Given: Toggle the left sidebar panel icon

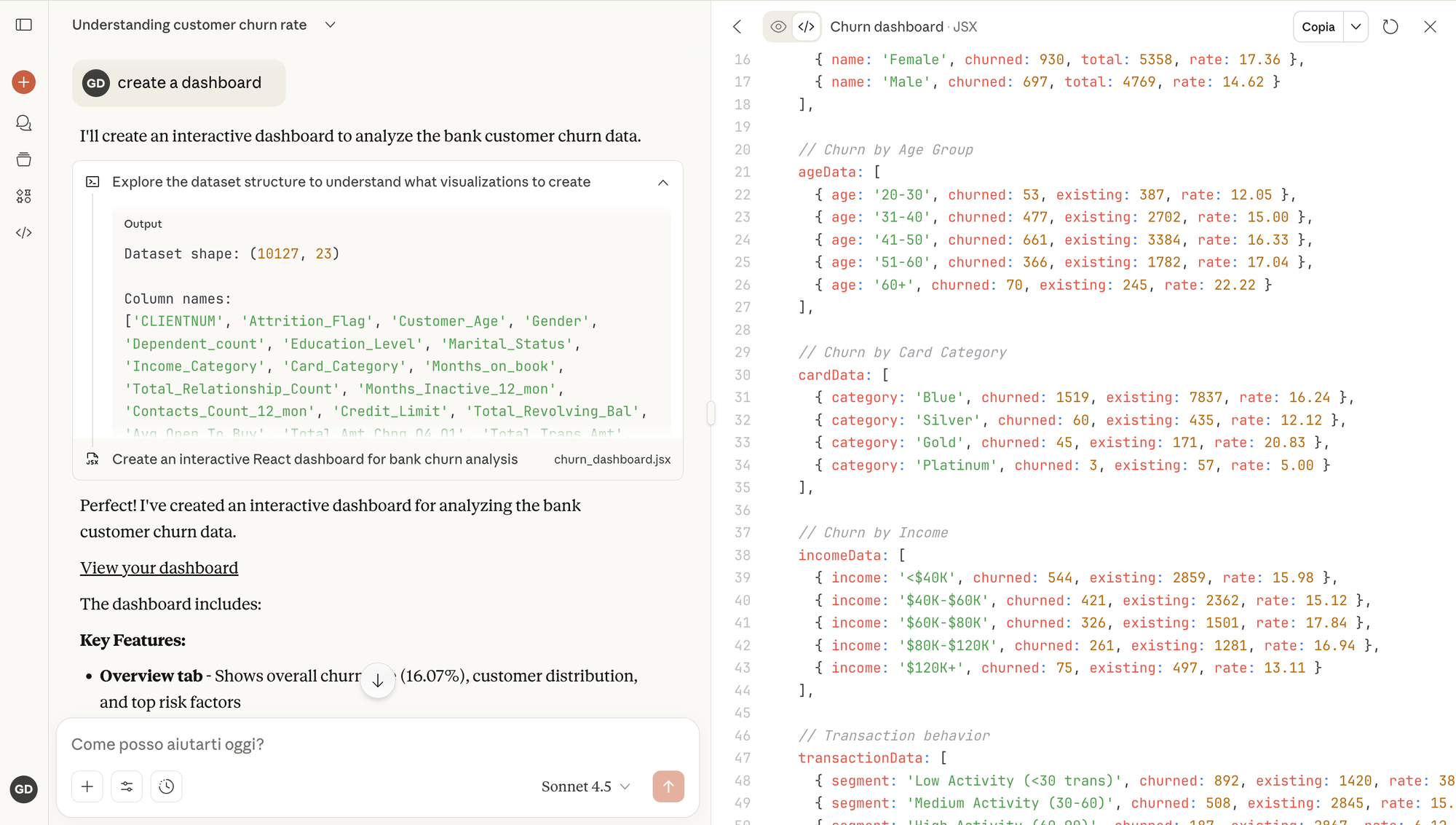Looking at the screenshot, I should (24, 25).
